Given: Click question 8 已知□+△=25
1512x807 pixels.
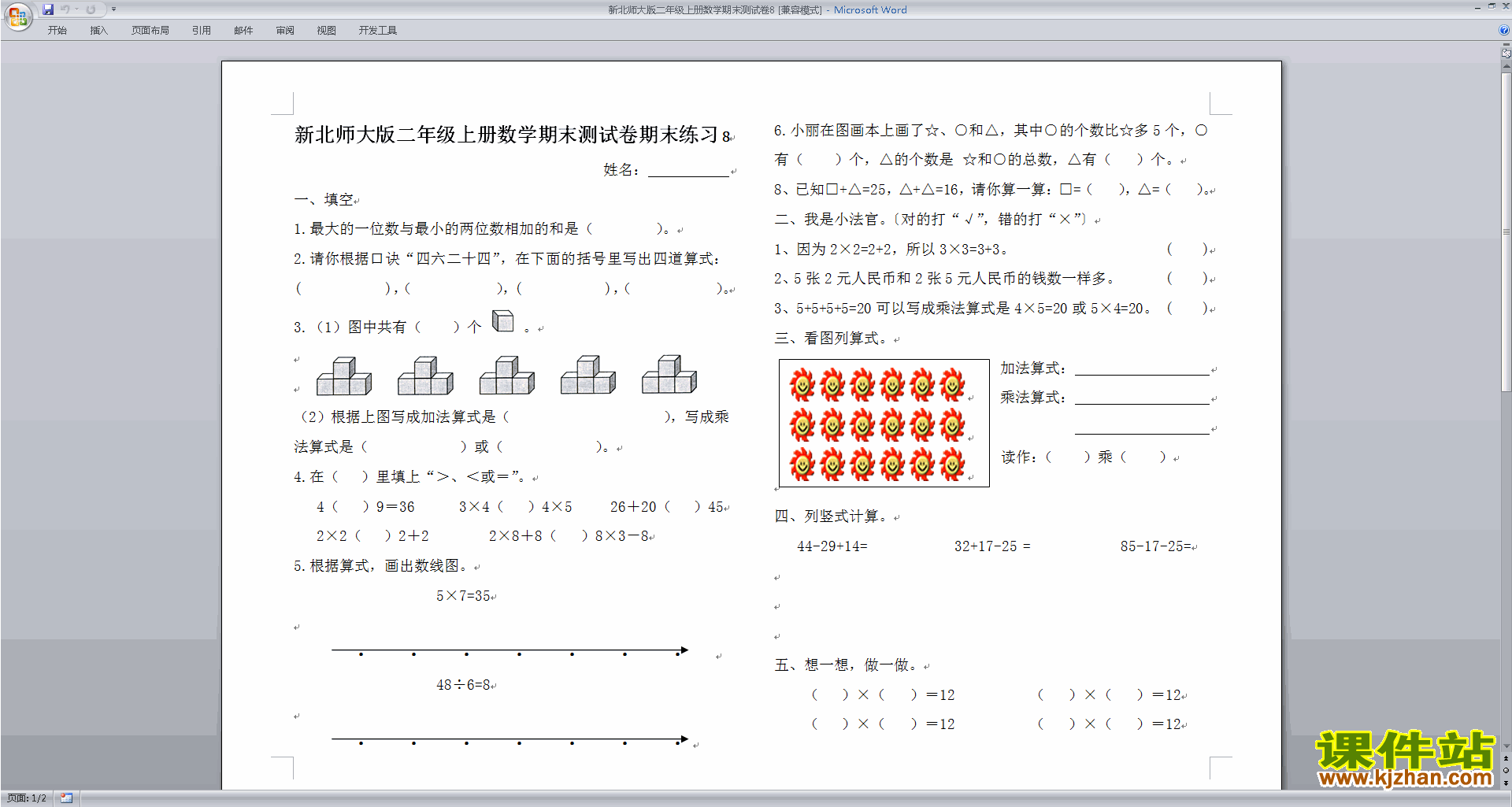Looking at the screenshot, I should 991,190.
